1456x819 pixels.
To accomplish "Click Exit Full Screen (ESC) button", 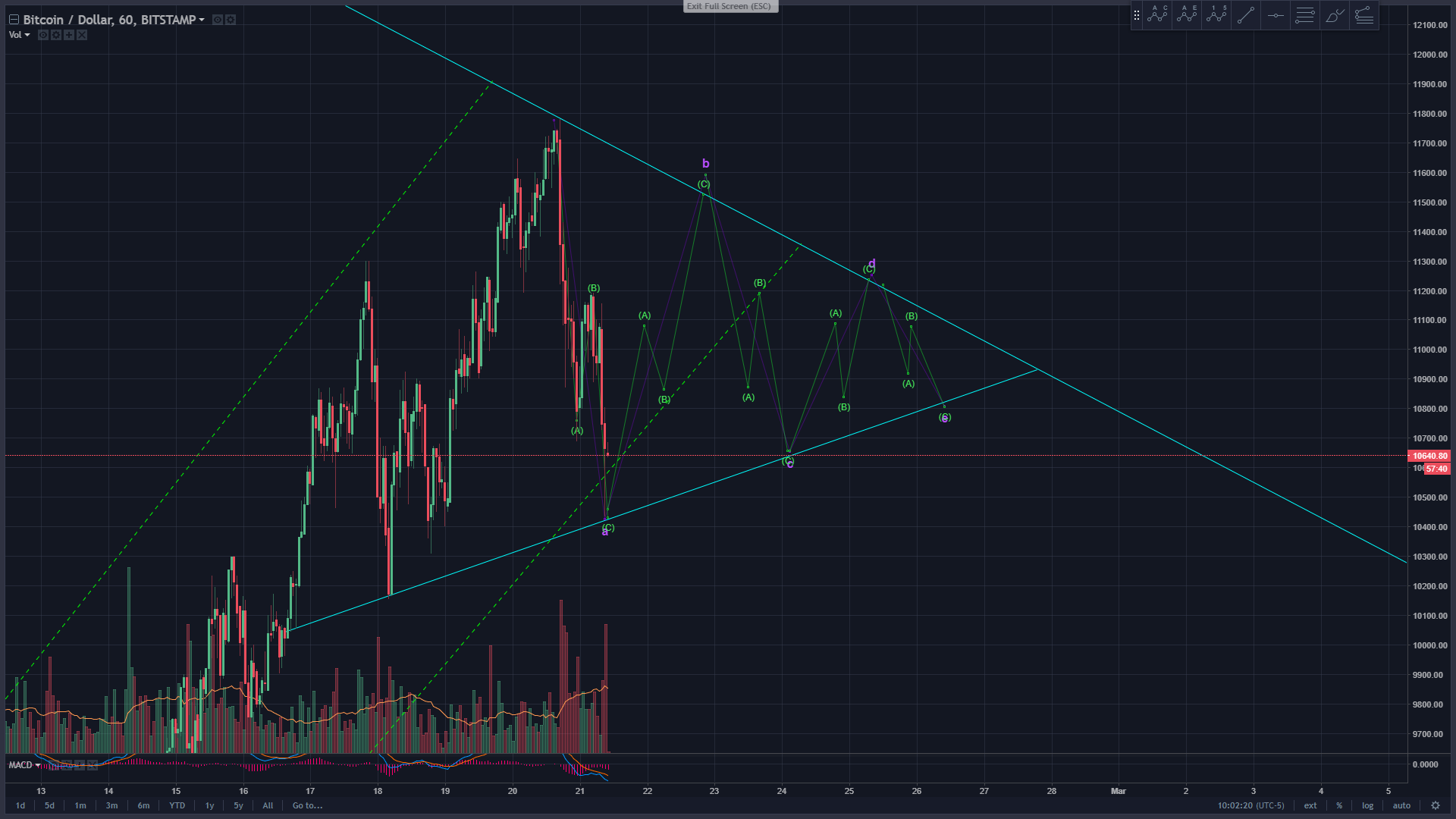I will (729, 6).
